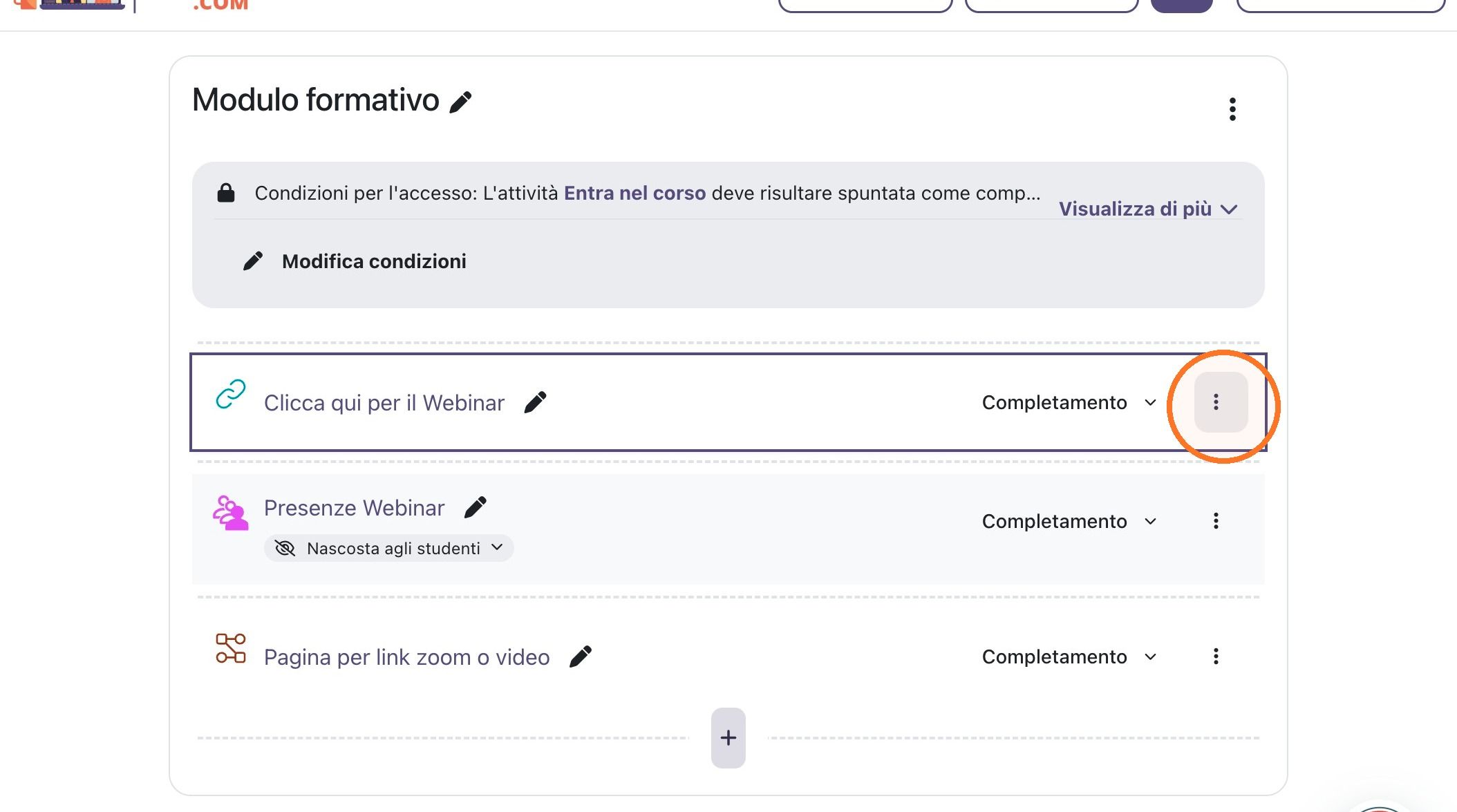Expand Completamento dropdown for Clicca qui per il Webinar
Screen dimensions: 1457x812
click(x=1069, y=402)
